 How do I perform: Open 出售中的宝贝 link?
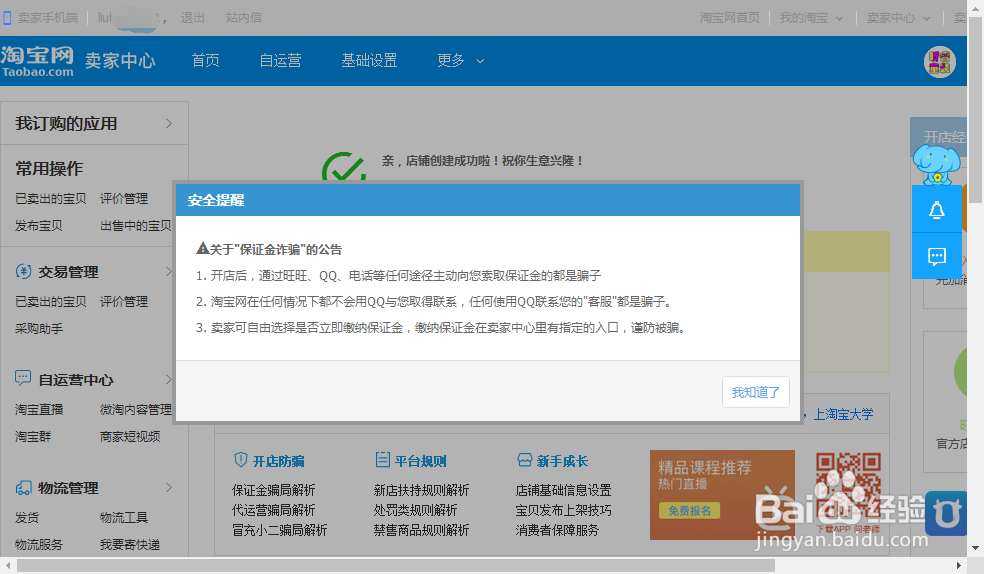tap(136, 225)
